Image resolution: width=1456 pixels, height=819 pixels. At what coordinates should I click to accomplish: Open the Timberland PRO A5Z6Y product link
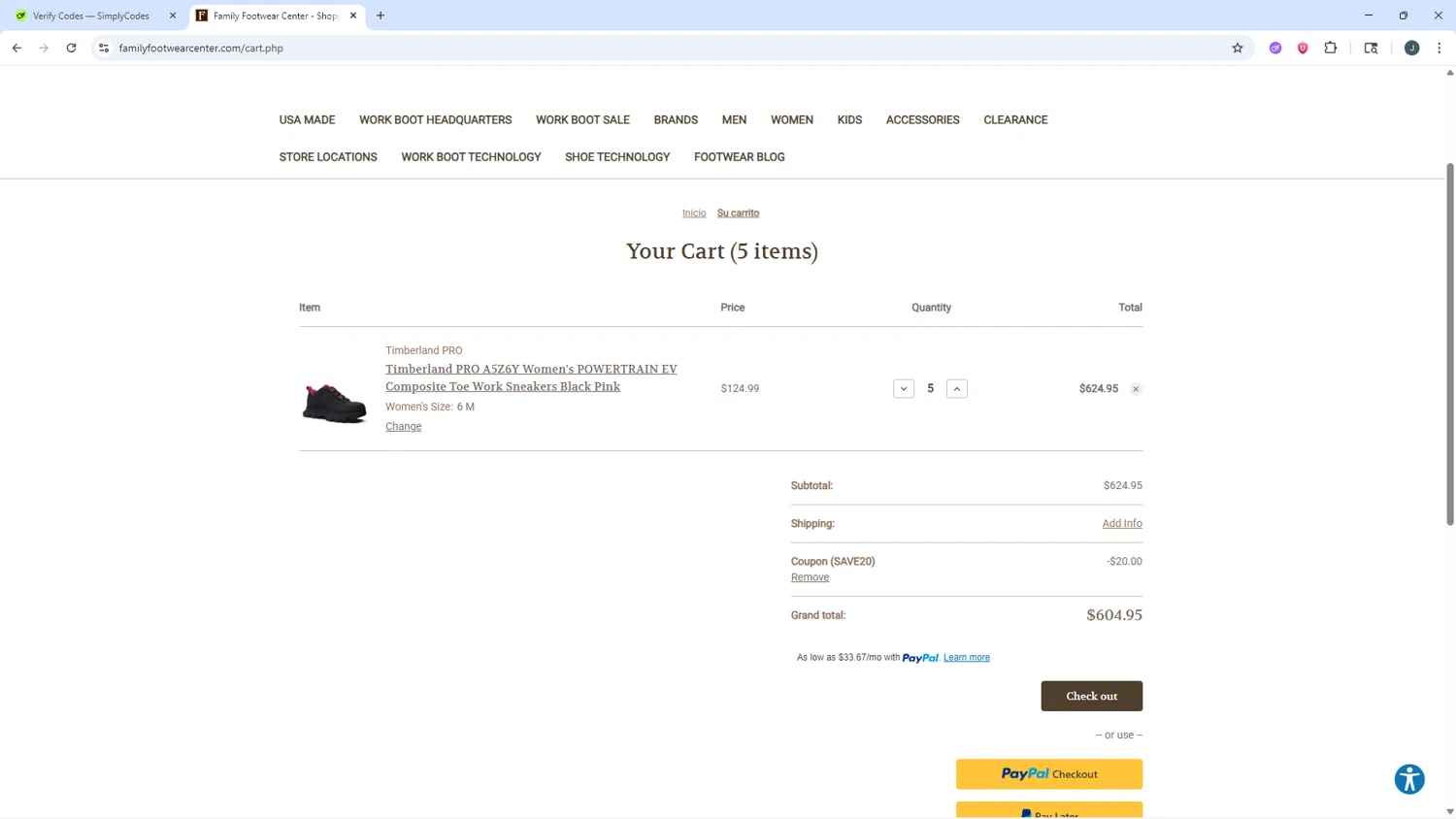pos(531,377)
